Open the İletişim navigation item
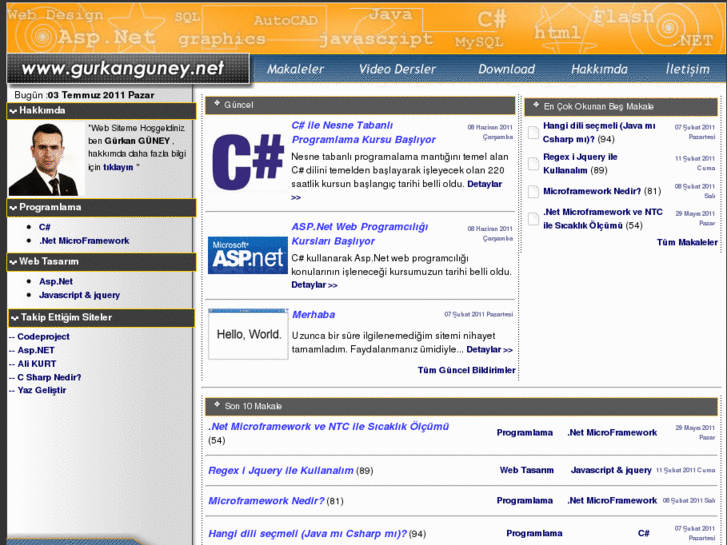This screenshot has width=727, height=545. pyautogui.click(x=688, y=69)
